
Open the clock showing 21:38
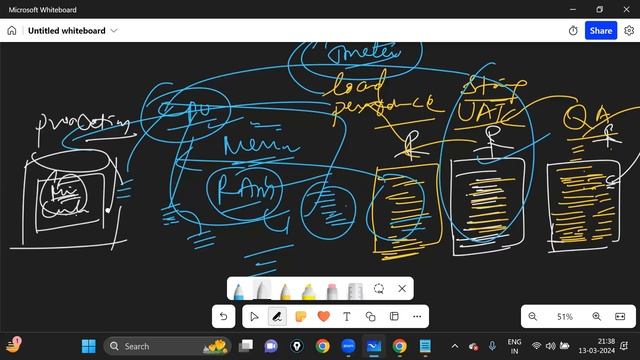point(596,346)
